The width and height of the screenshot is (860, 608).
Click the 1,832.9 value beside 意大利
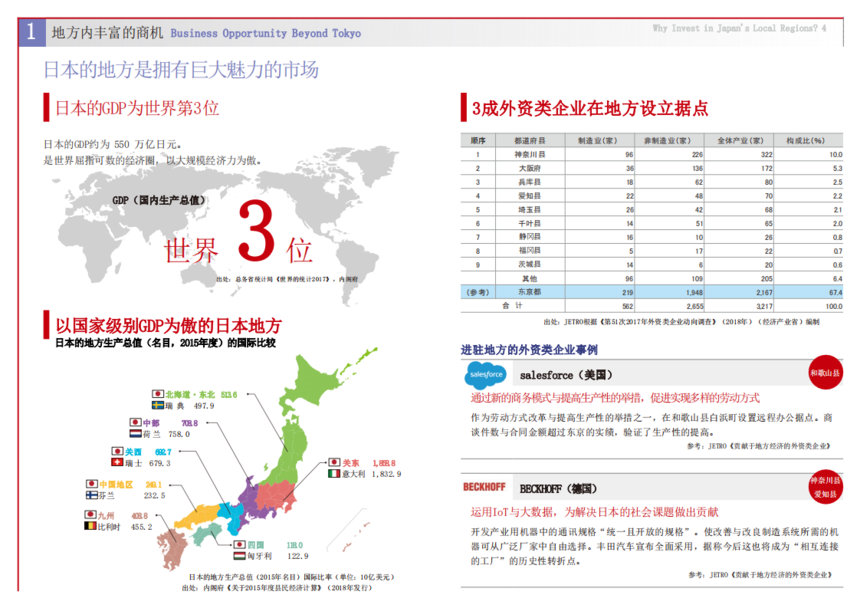tap(386, 474)
